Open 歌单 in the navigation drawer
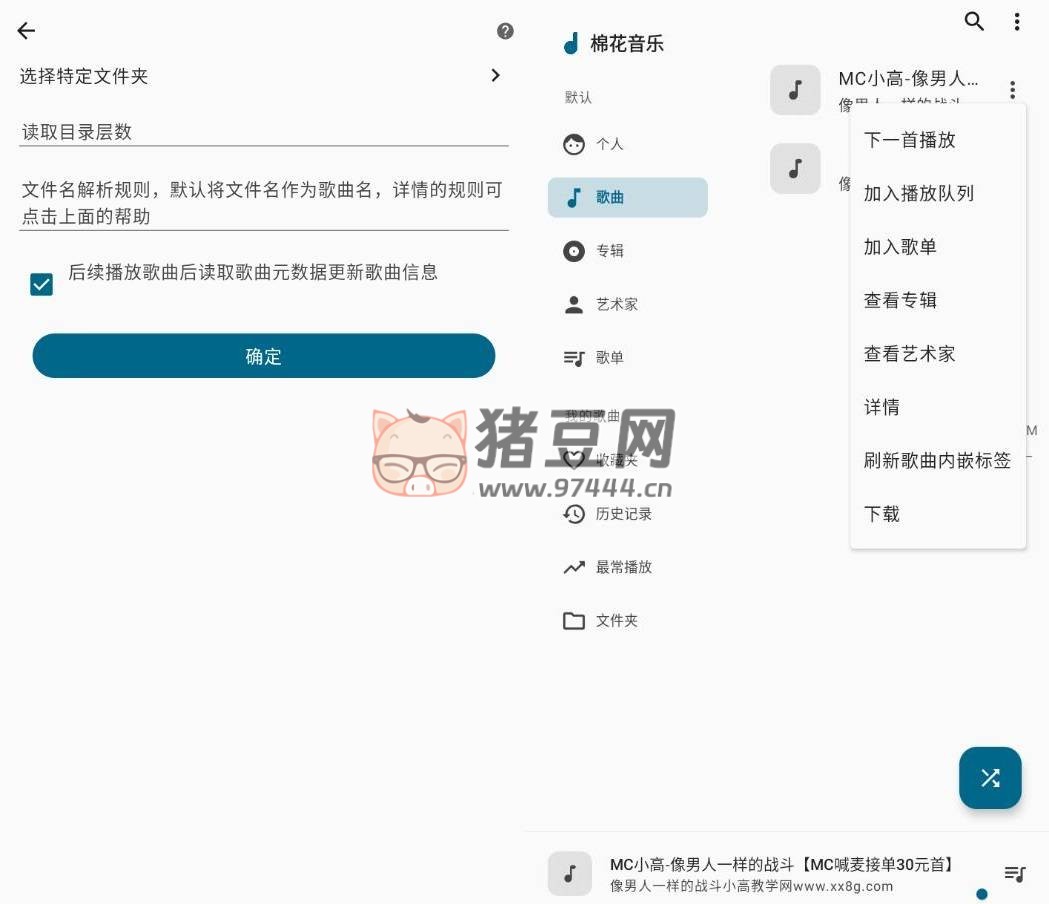Screen dimensions: 1049x904 tap(628, 358)
